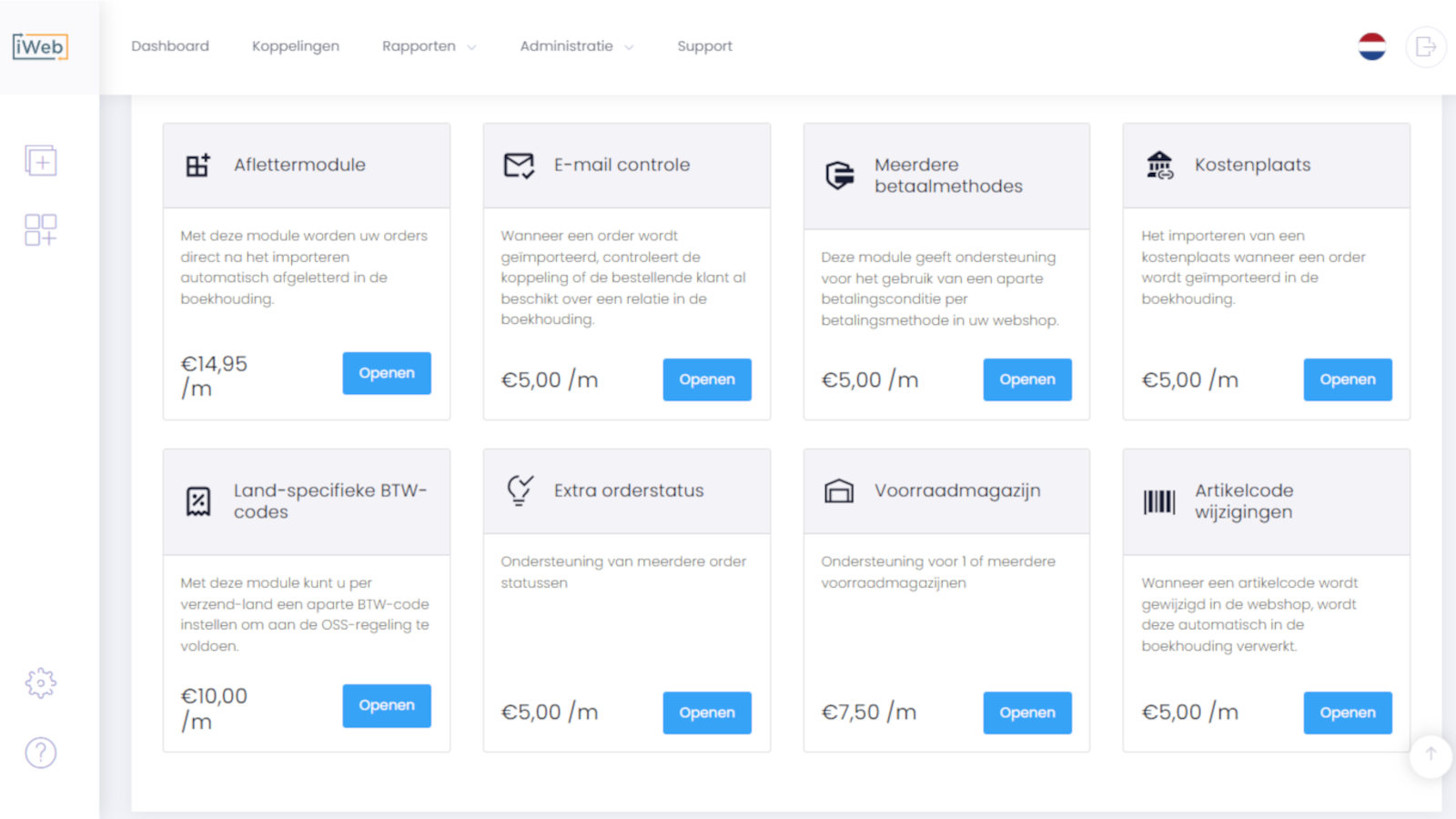Open the Extra orderstatus module
The image size is (1456, 819).
point(707,713)
